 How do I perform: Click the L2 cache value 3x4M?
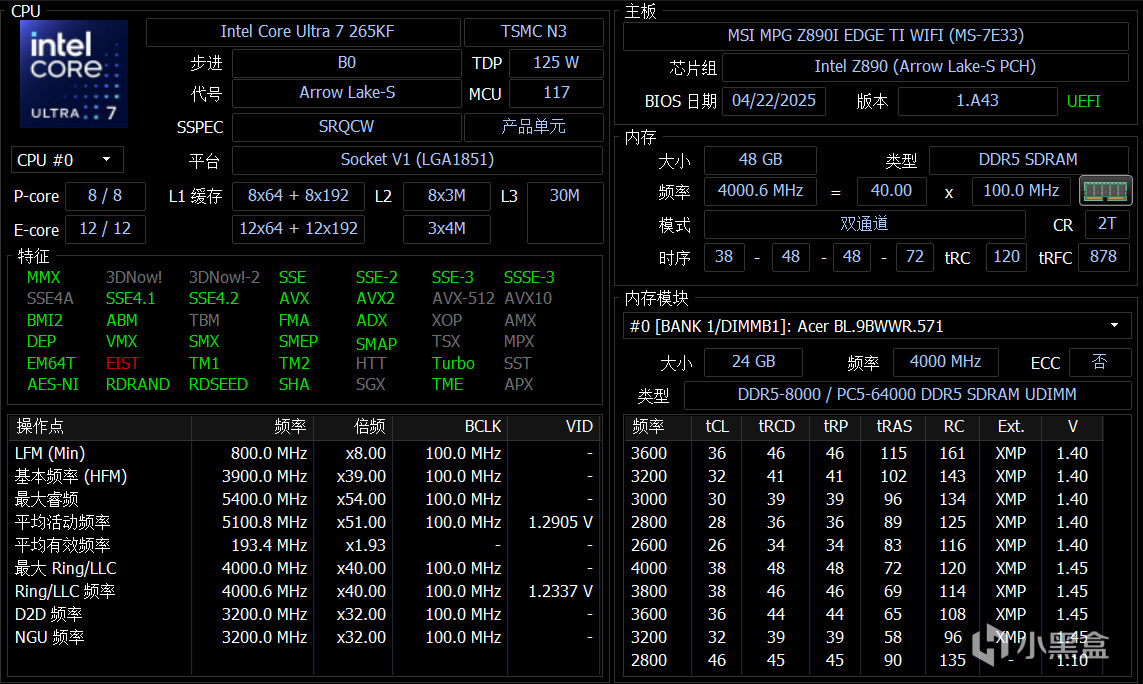pyautogui.click(x=446, y=229)
